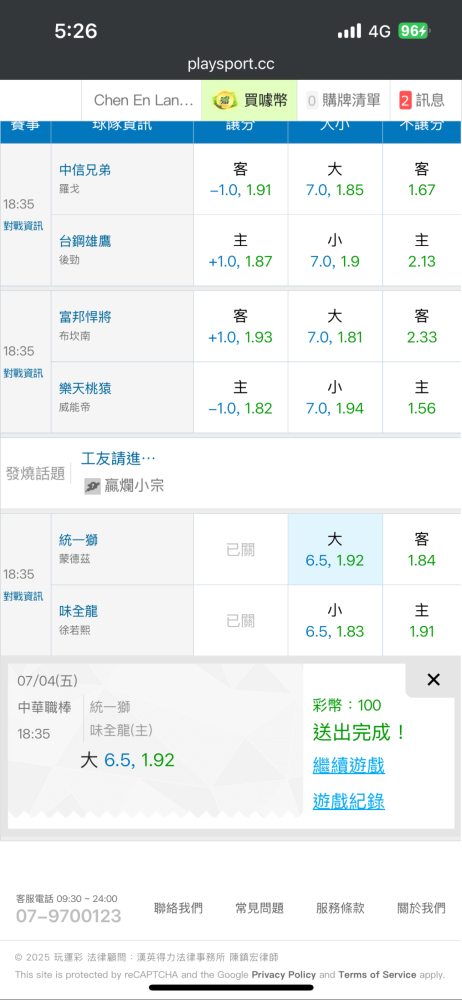Toggle 統一獅 大 6.5, 1.92 selection

click(x=335, y=550)
